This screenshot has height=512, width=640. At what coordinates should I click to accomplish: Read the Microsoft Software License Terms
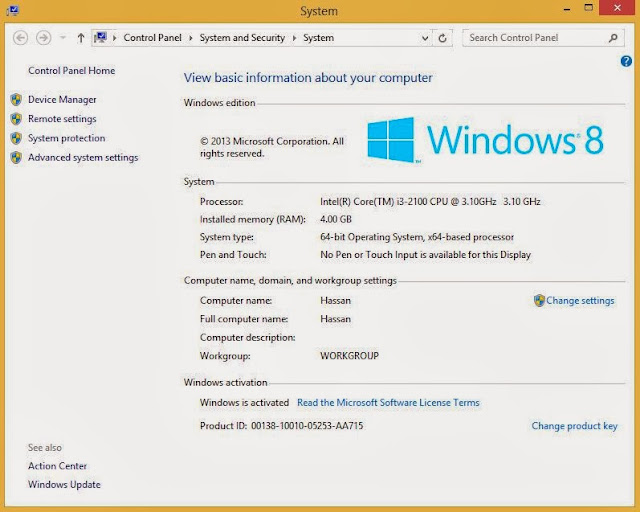[388, 403]
